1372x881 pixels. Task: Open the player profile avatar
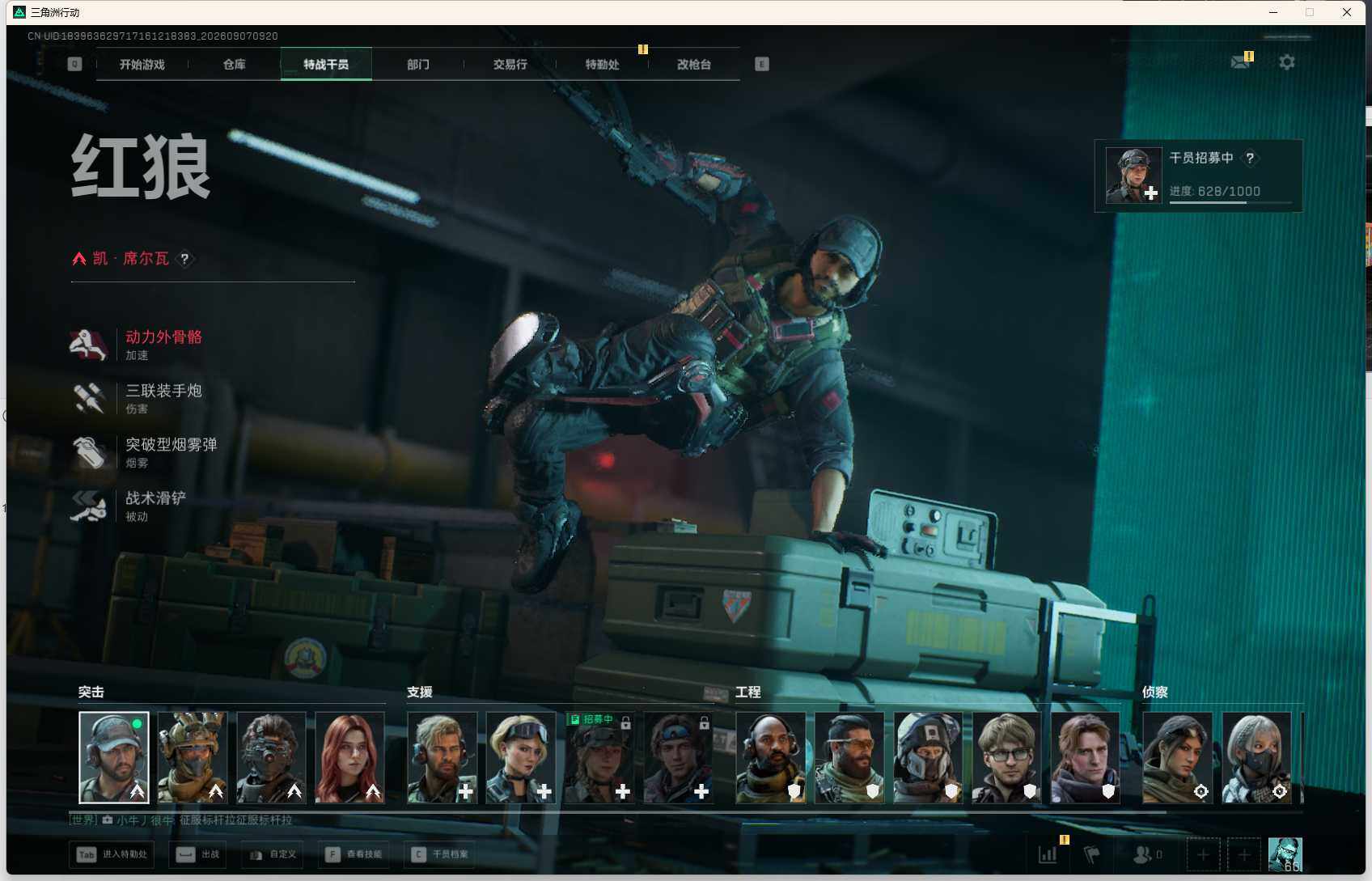click(1285, 854)
